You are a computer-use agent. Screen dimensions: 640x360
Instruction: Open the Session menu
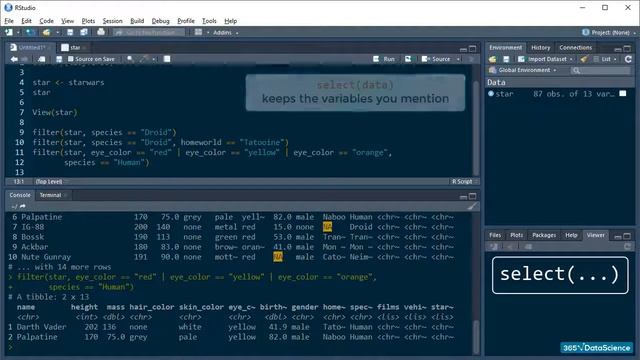[x=112, y=21]
